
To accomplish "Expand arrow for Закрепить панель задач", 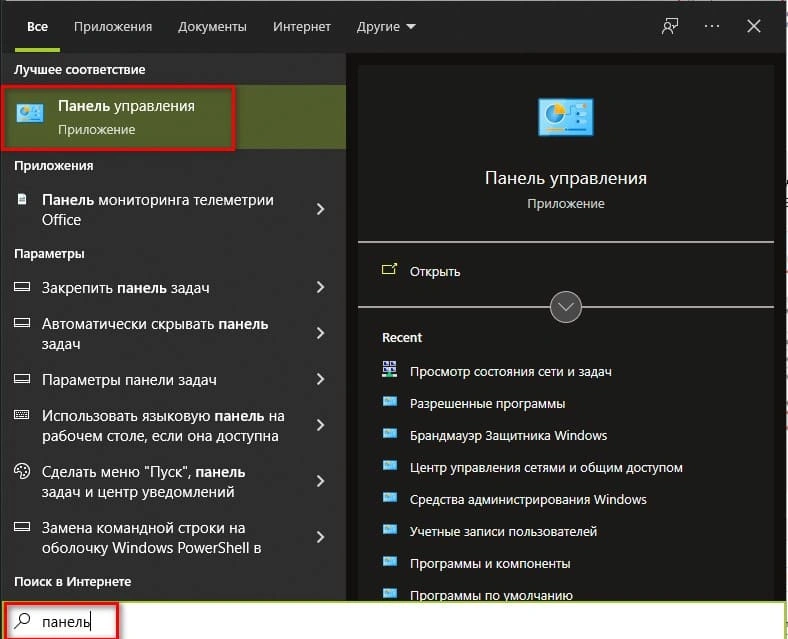I will (x=321, y=287).
